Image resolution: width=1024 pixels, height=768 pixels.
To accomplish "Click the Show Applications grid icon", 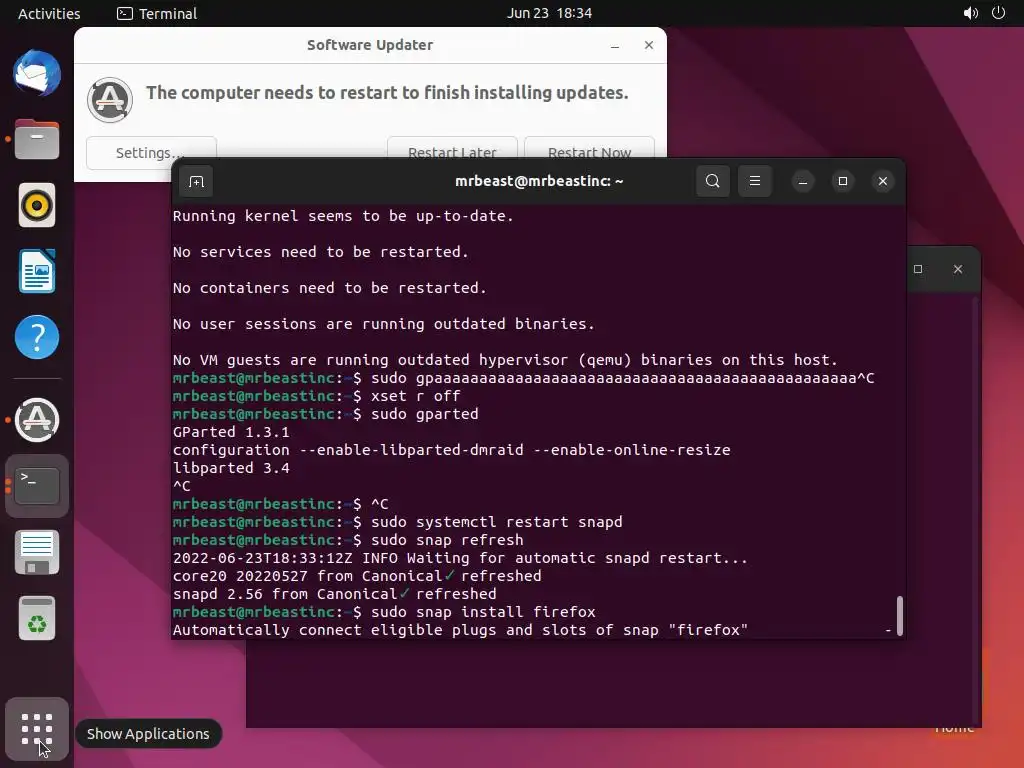I will pos(37,729).
